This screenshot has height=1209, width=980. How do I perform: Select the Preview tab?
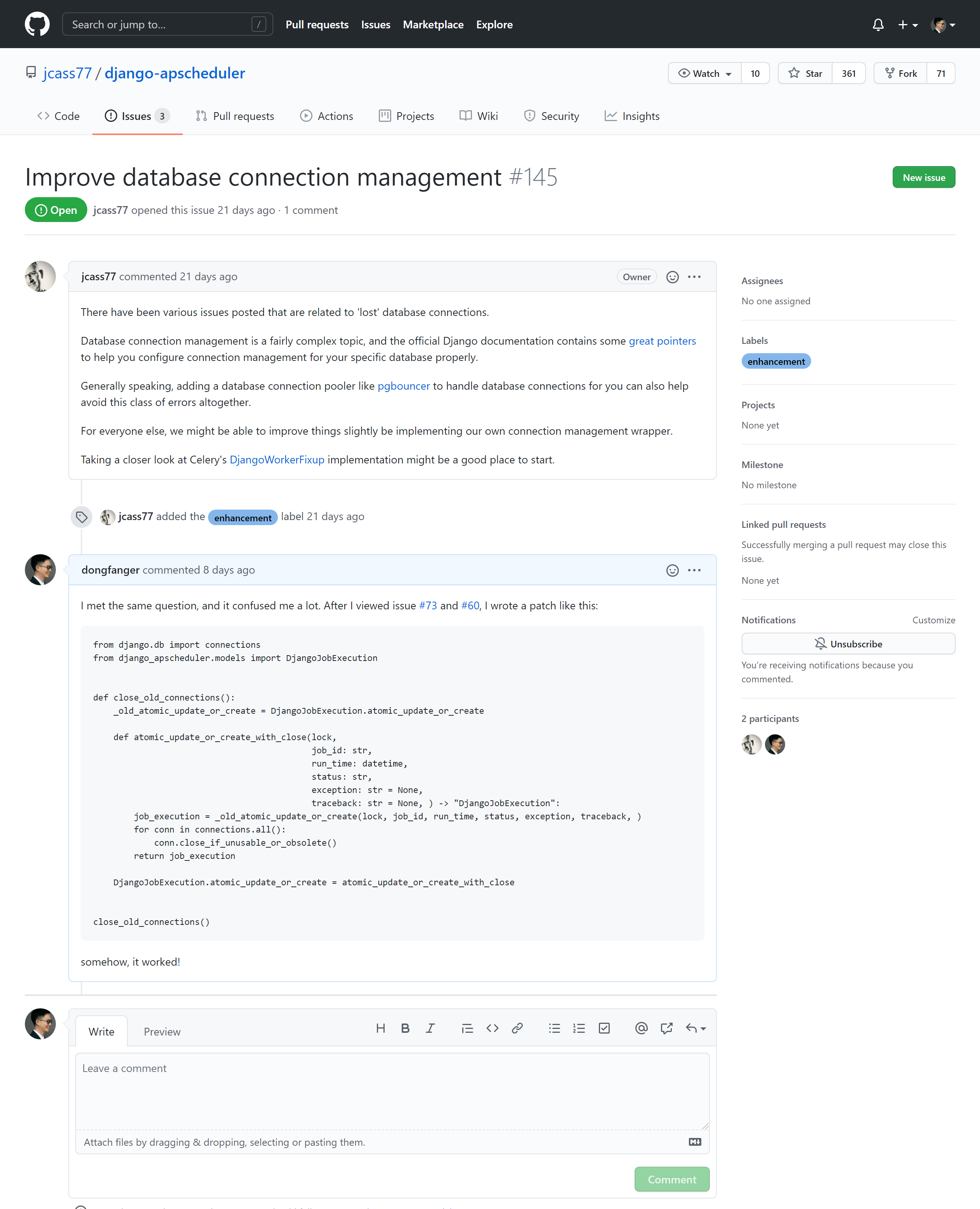pyautogui.click(x=162, y=1031)
